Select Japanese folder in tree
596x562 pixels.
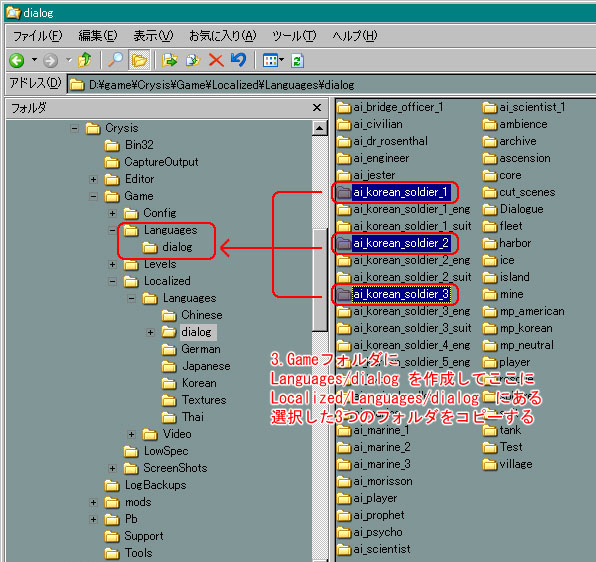[196, 366]
